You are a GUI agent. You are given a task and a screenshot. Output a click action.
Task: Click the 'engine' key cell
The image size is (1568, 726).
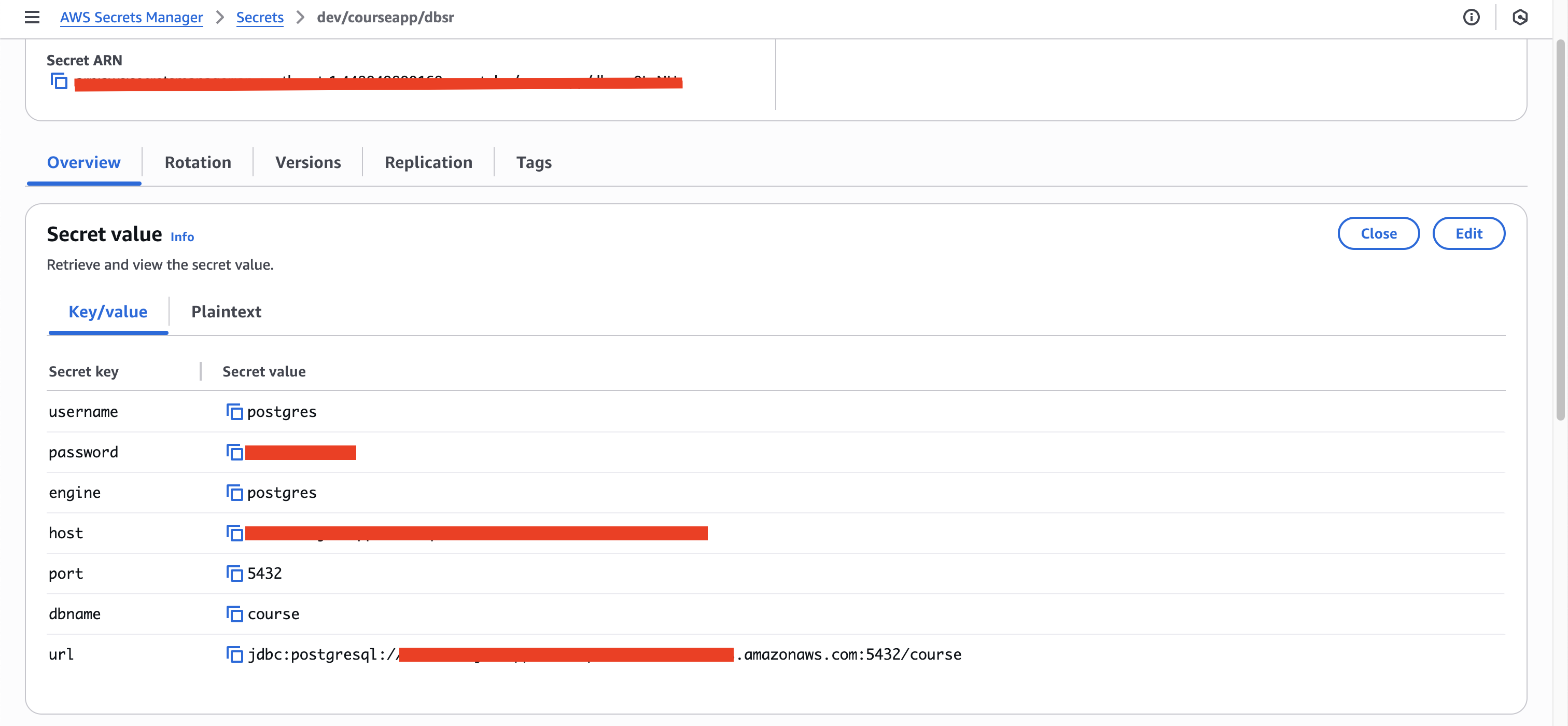(75, 492)
